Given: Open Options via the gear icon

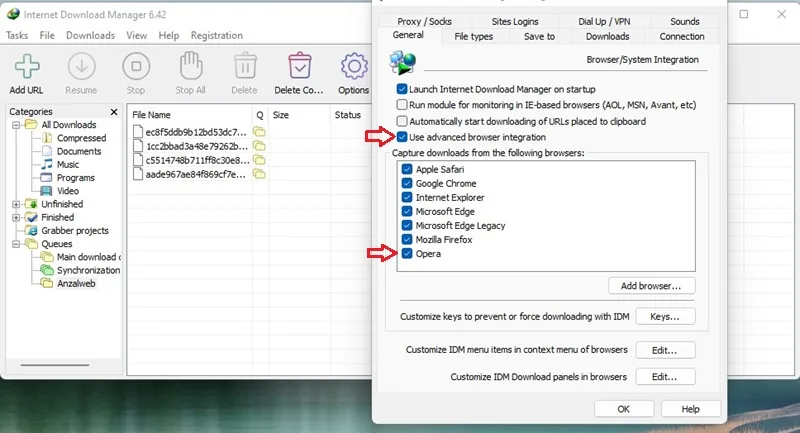Looking at the screenshot, I should tap(354, 66).
